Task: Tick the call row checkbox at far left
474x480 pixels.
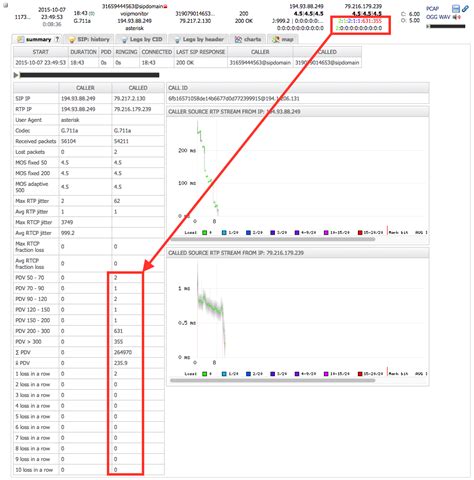Action: pyautogui.click(x=5, y=6)
